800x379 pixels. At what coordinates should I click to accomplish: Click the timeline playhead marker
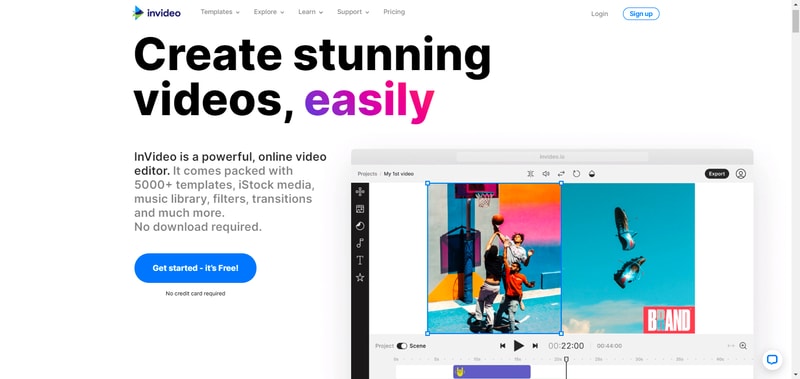point(566,359)
